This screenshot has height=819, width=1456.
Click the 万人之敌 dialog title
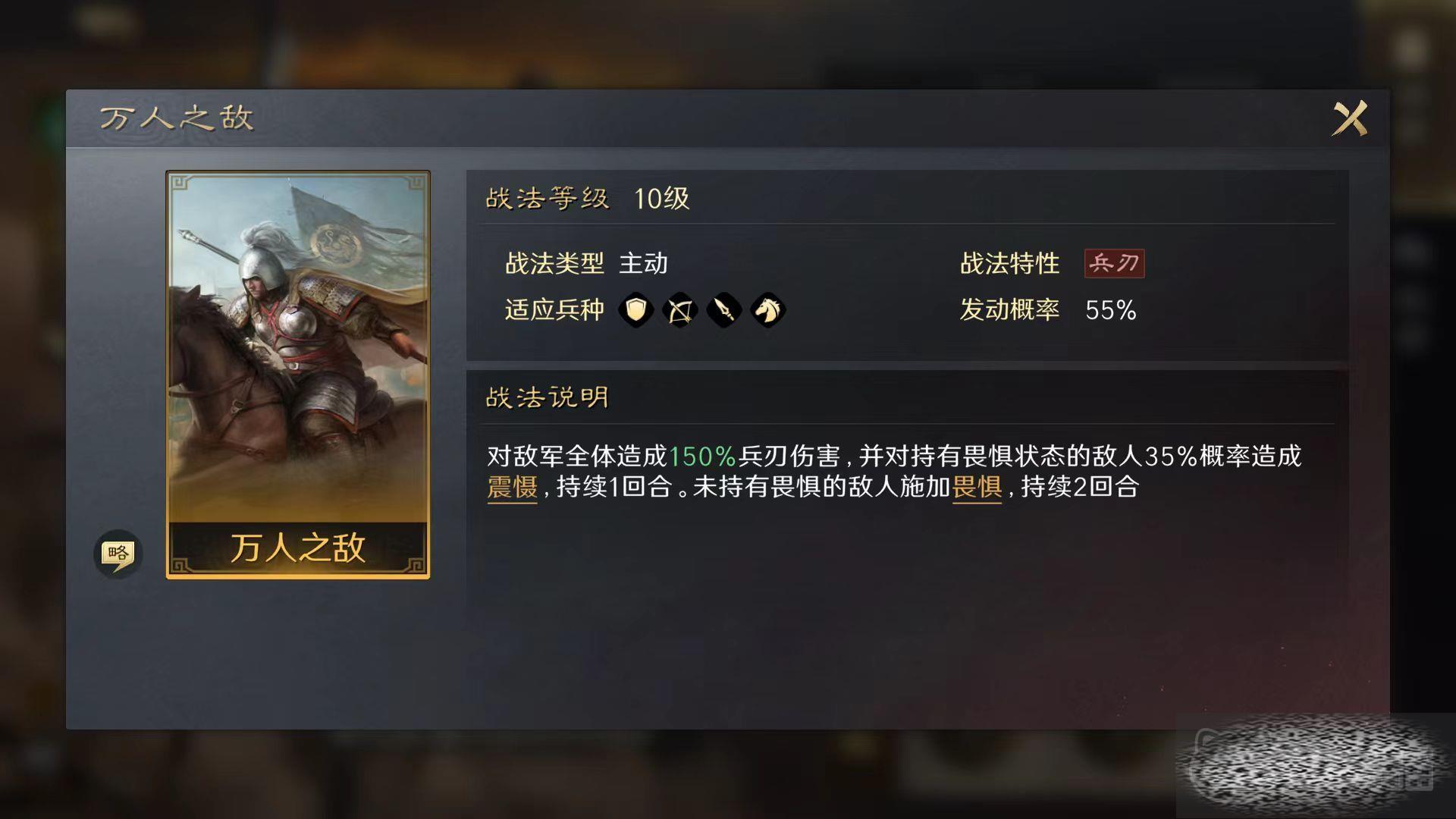point(177,118)
